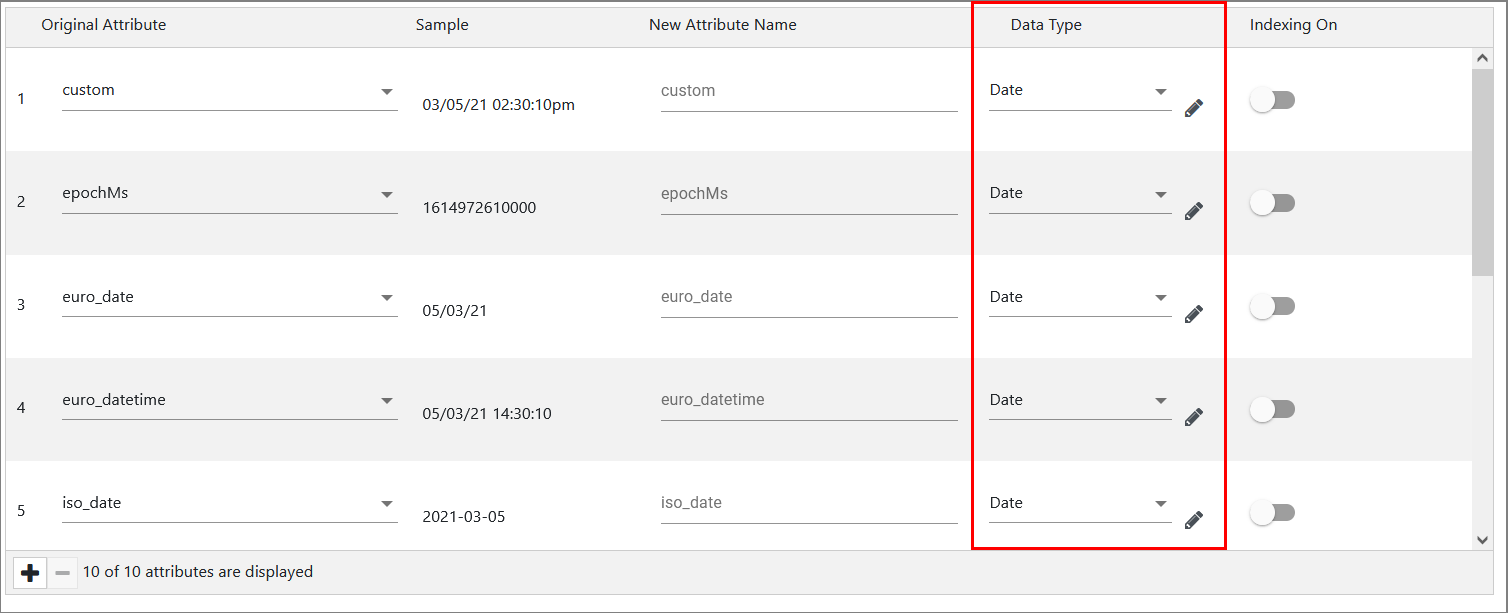The height and width of the screenshot is (613, 1508).
Task: Select the euro_date New Attribute Name field
Action: click(x=808, y=297)
